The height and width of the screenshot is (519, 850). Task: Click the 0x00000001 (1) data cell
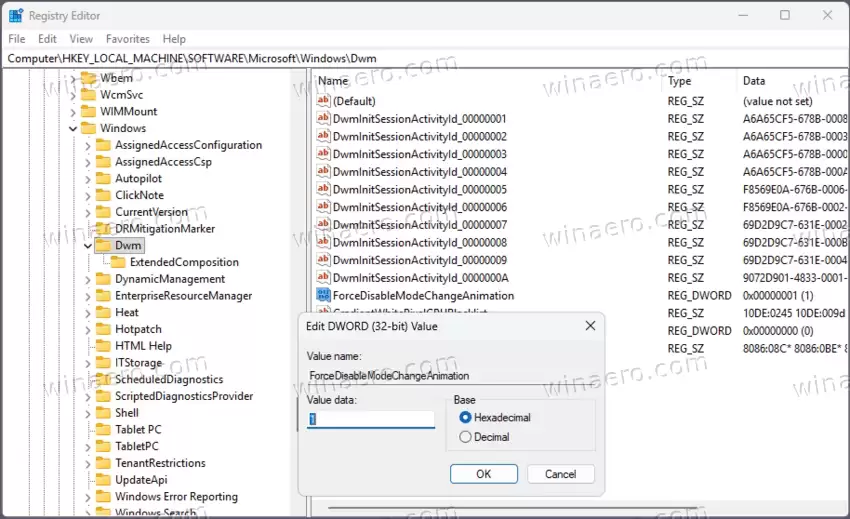click(x=778, y=296)
